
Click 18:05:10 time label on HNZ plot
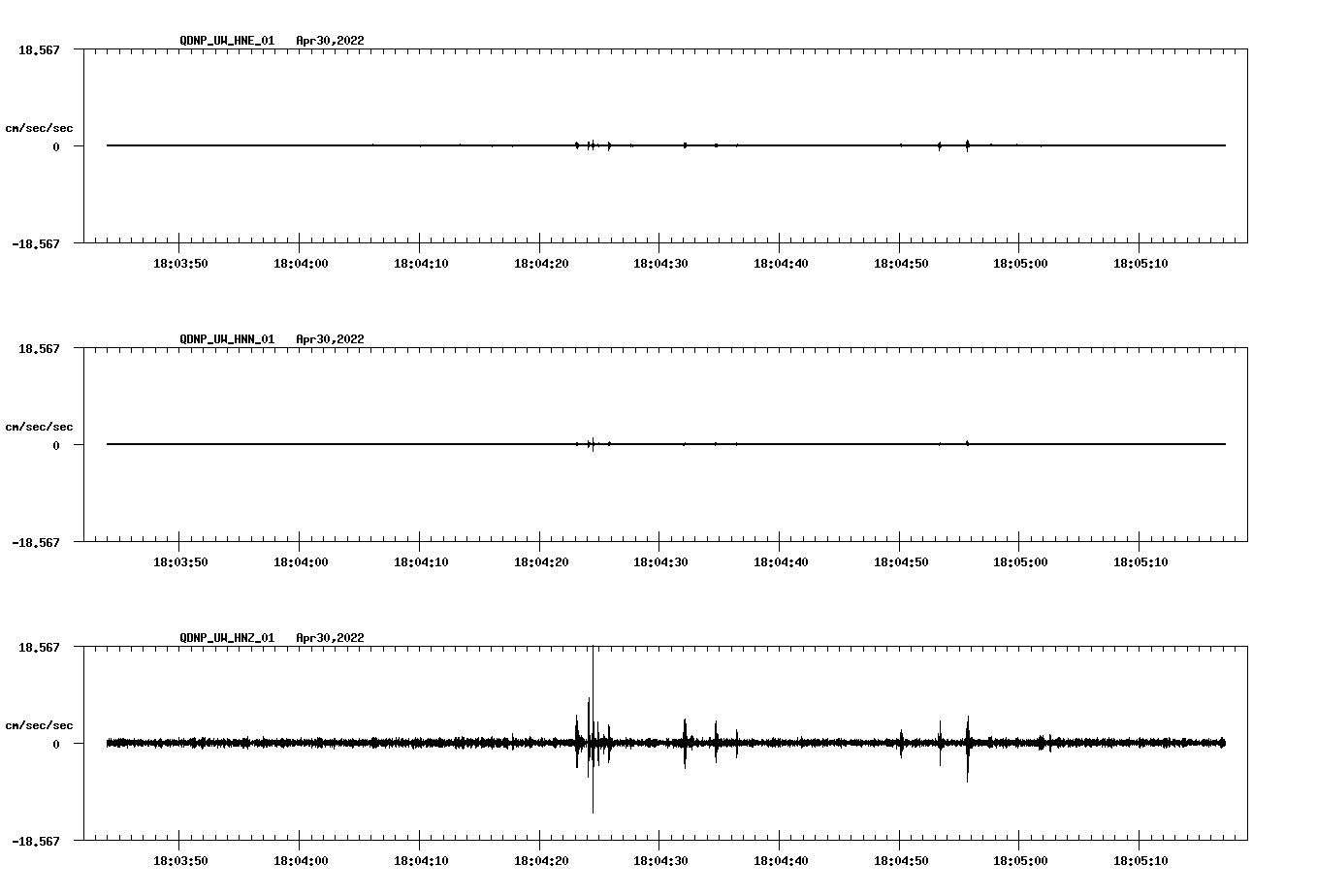coord(1140,861)
